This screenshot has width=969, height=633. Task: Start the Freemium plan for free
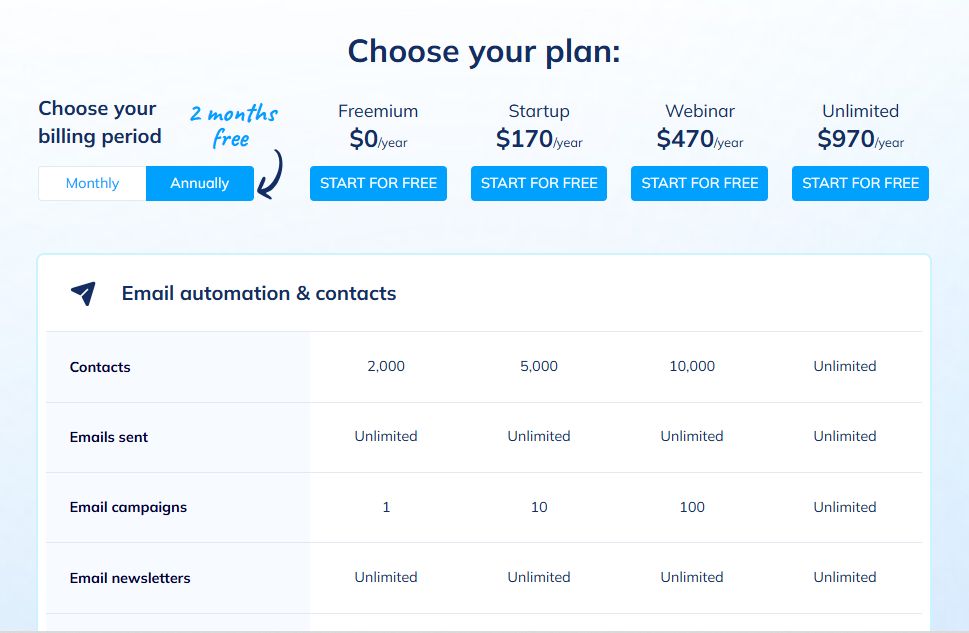point(378,184)
